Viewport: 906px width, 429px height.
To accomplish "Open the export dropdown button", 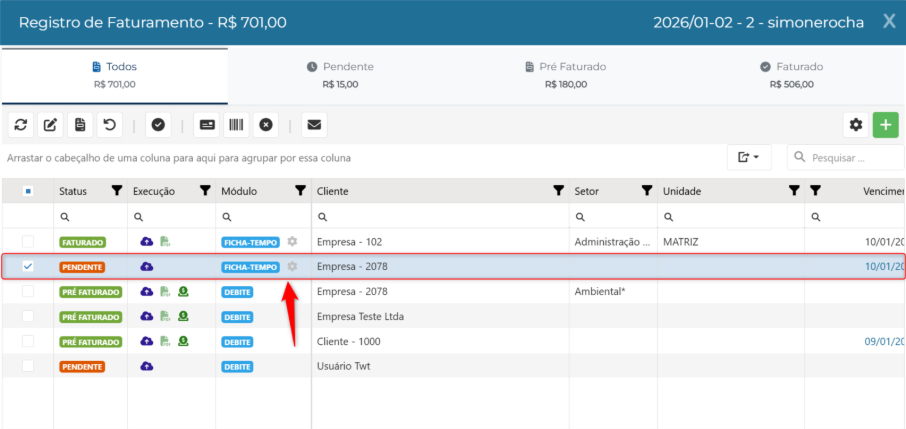I will click(749, 157).
